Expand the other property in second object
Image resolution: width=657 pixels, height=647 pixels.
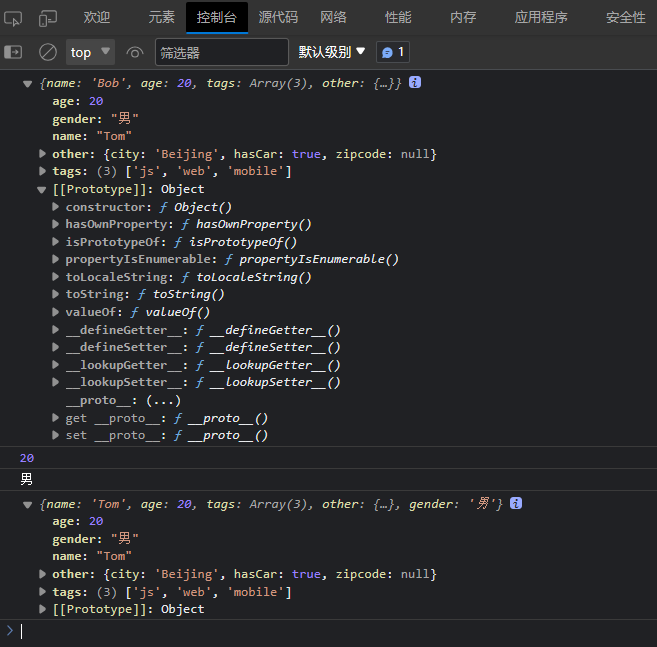pyautogui.click(x=42, y=574)
